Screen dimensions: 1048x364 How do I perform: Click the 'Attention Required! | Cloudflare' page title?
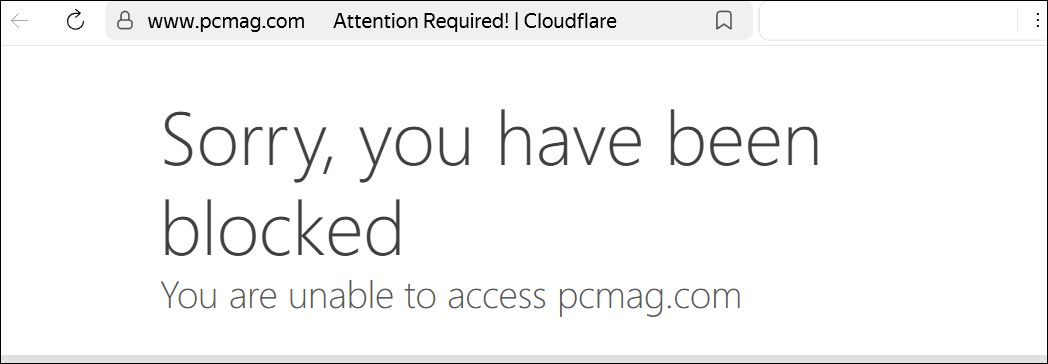(x=475, y=21)
